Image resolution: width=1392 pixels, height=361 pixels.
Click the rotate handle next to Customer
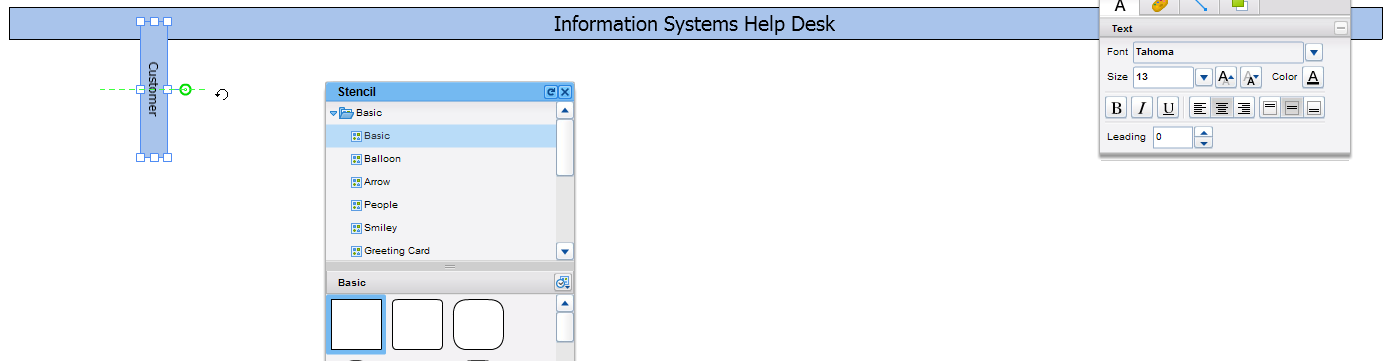(222, 95)
